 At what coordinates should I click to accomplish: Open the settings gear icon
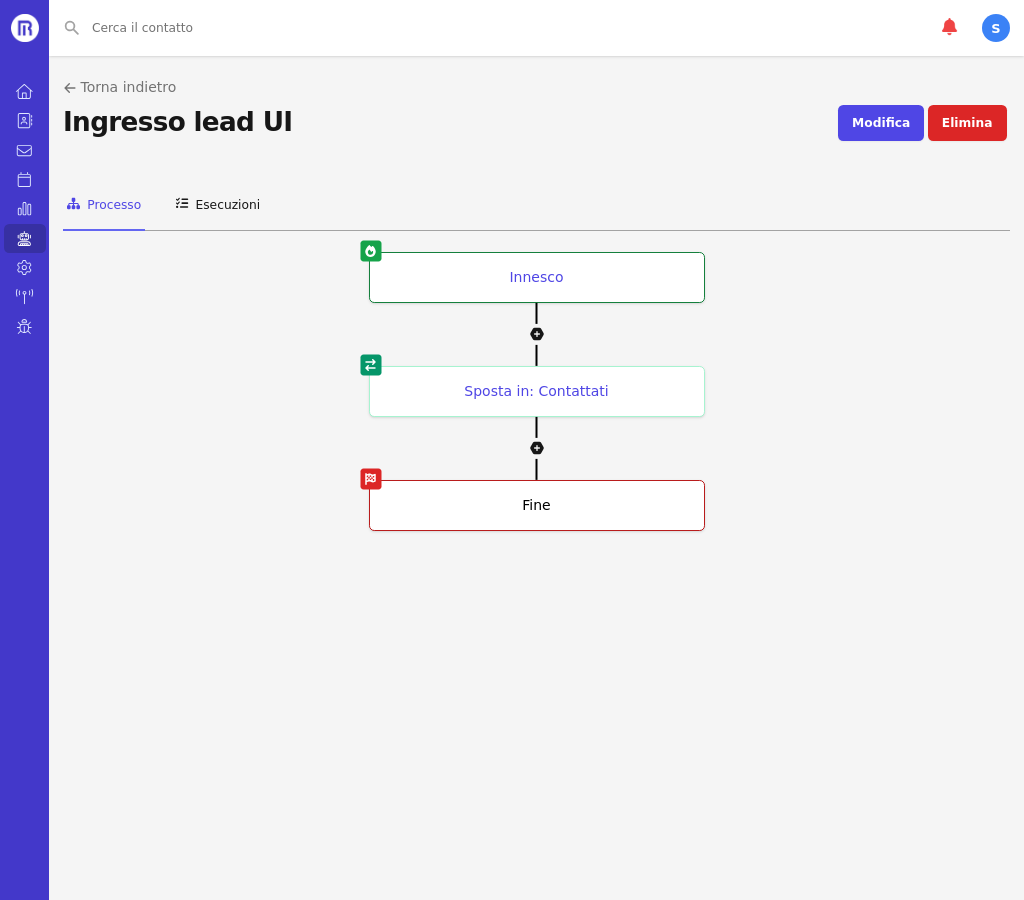click(24, 268)
